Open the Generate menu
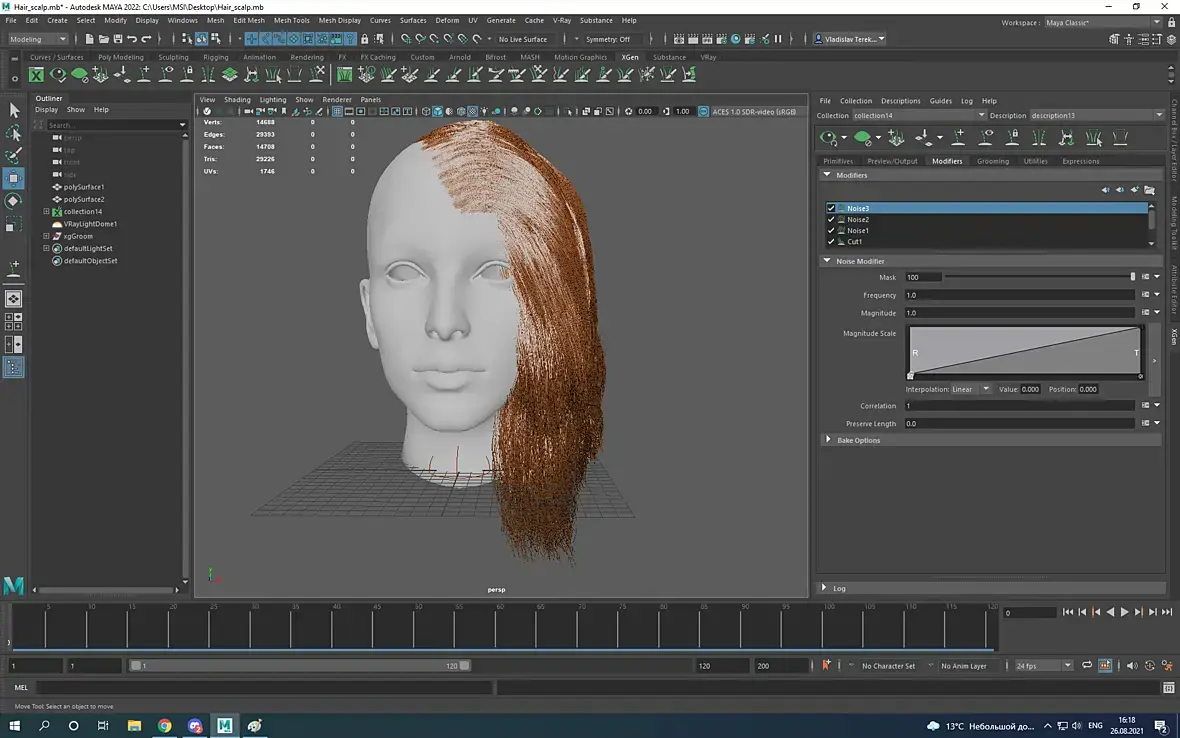The width and height of the screenshot is (1180, 738). (x=501, y=20)
